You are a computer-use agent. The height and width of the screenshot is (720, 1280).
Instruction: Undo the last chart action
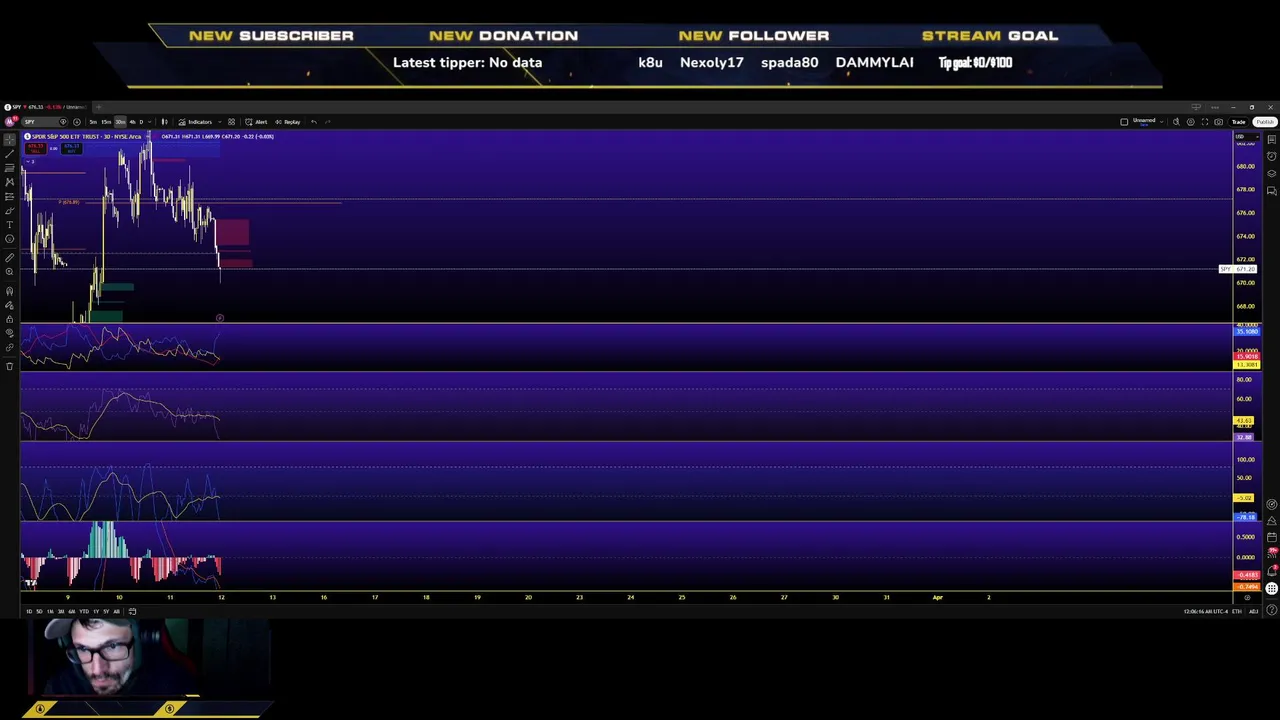coord(314,122)
